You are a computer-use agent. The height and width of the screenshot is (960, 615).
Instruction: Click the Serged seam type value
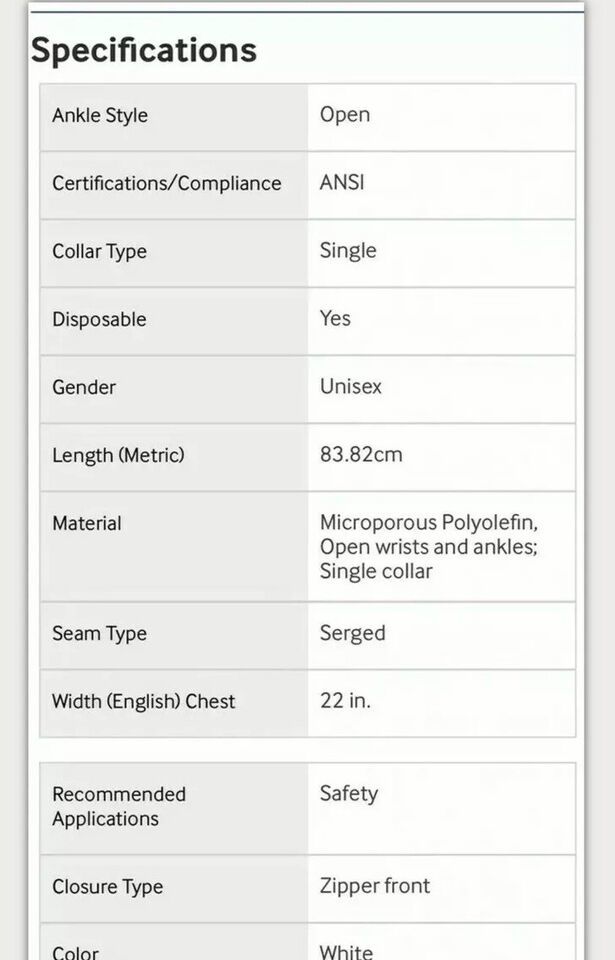point(352,633)
